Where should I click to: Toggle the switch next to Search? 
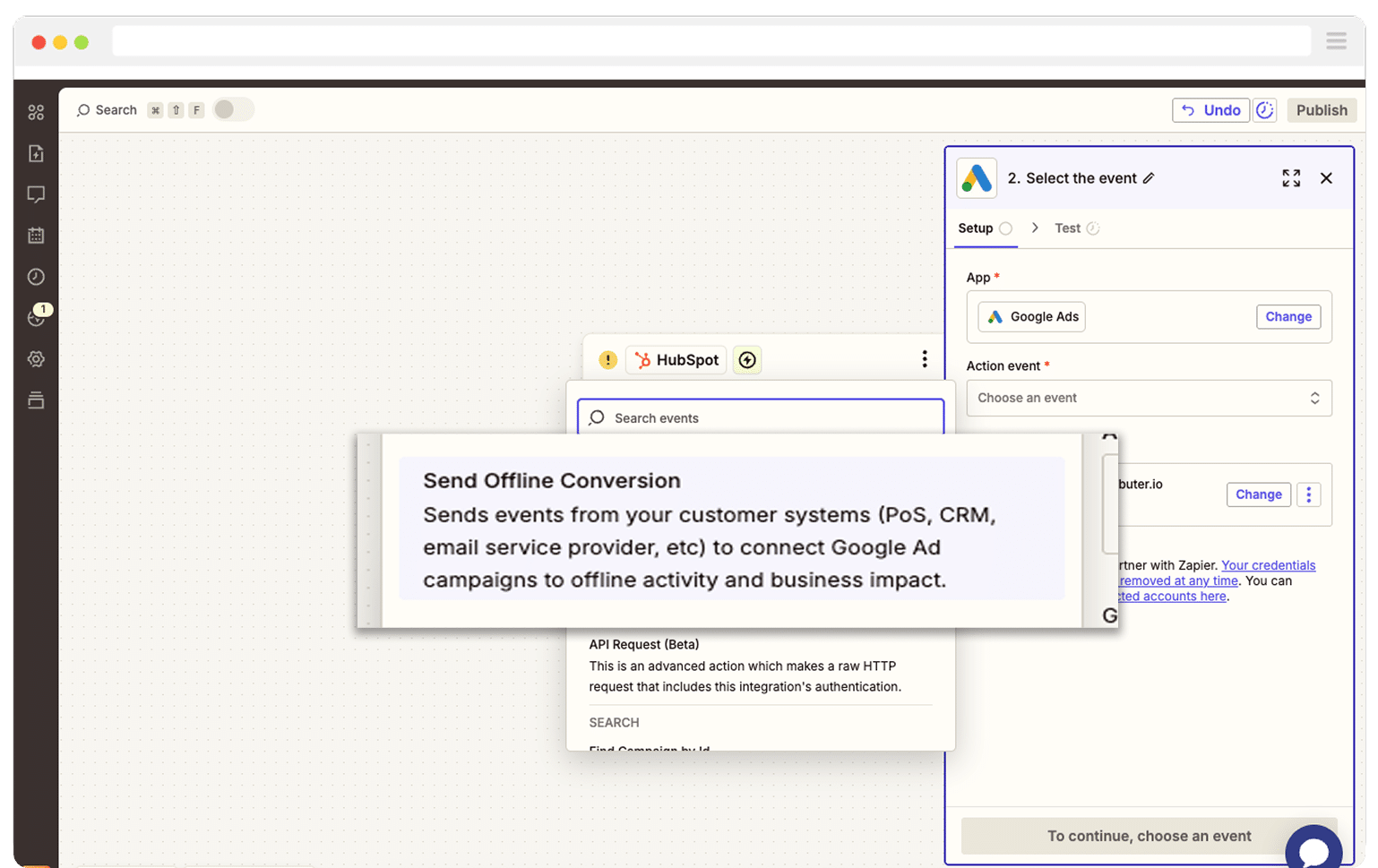[233, 109]
